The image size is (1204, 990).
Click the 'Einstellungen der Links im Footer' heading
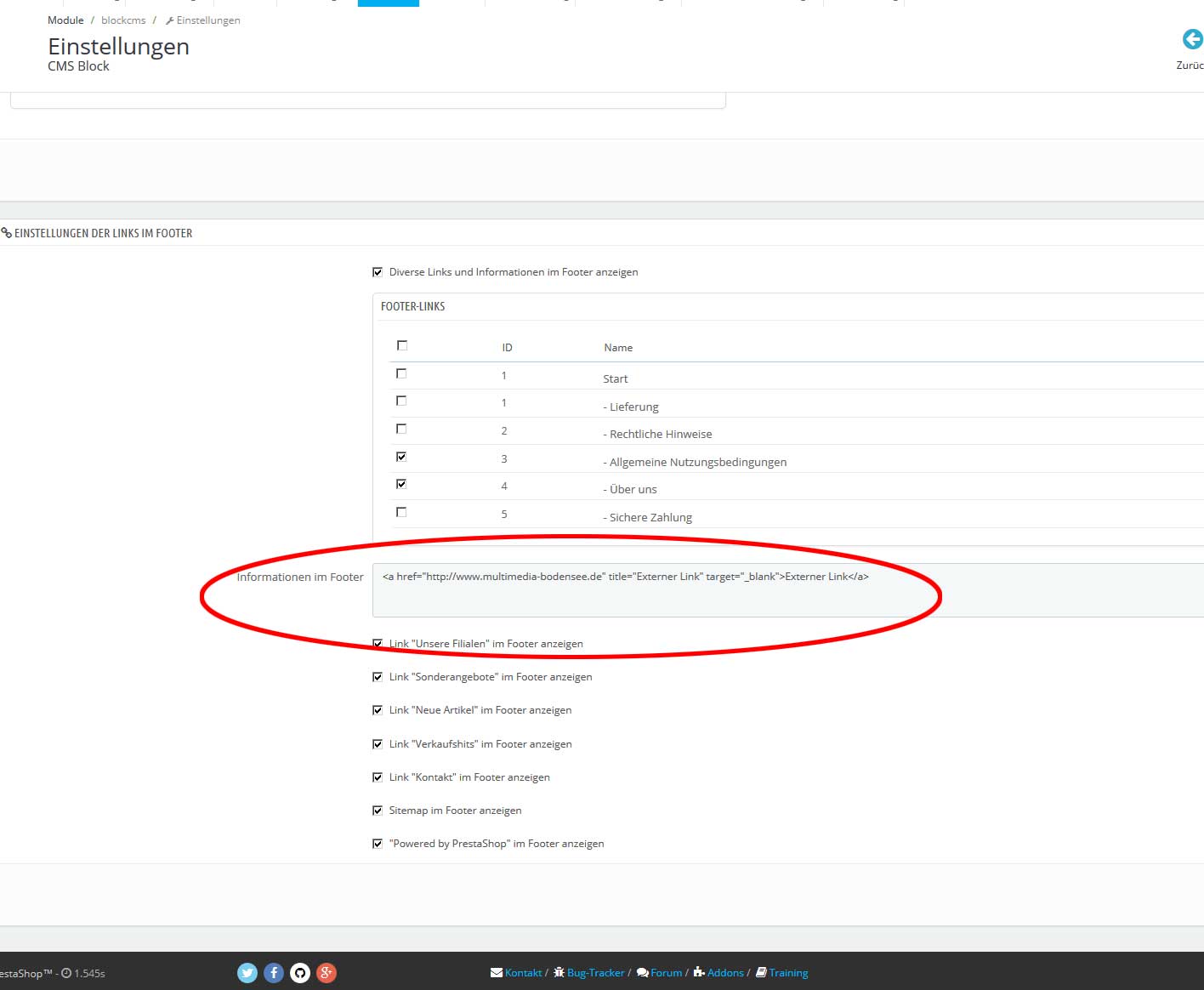(103, 233)
